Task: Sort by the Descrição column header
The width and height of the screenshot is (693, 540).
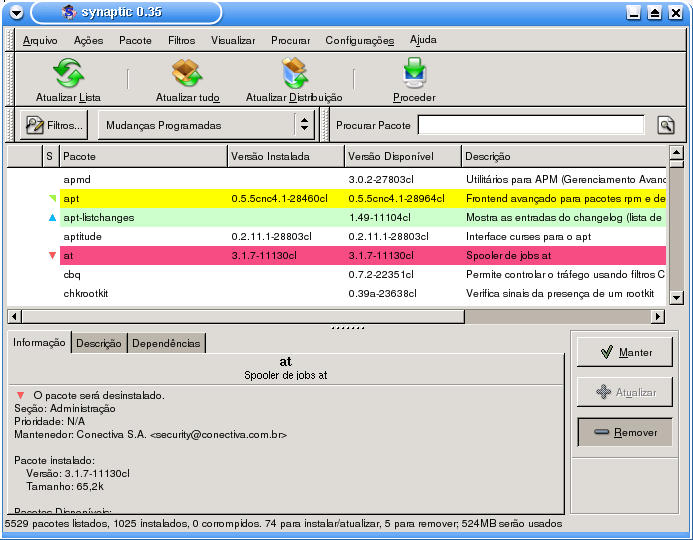Action: coord(564,156)
